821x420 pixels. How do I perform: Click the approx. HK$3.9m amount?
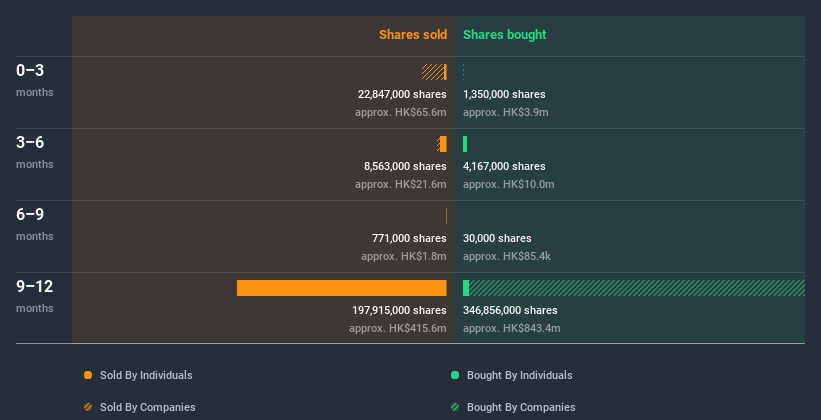click(506, 112)
